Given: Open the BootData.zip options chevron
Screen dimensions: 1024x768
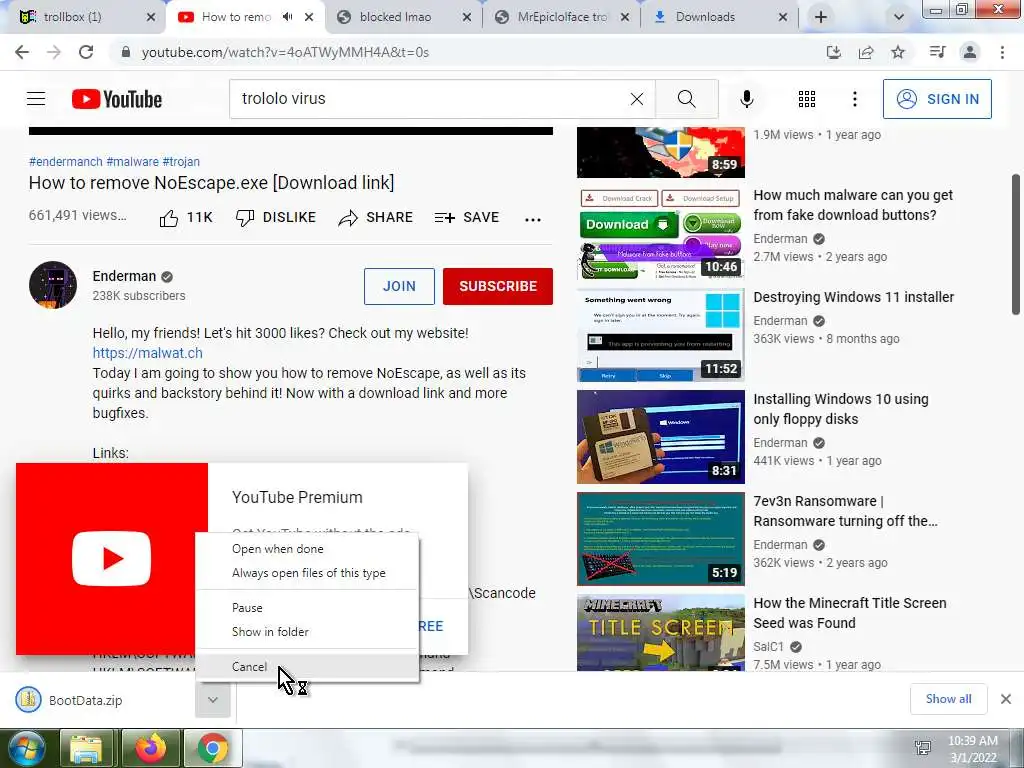Looking at the screenshot, I should 213,700.
